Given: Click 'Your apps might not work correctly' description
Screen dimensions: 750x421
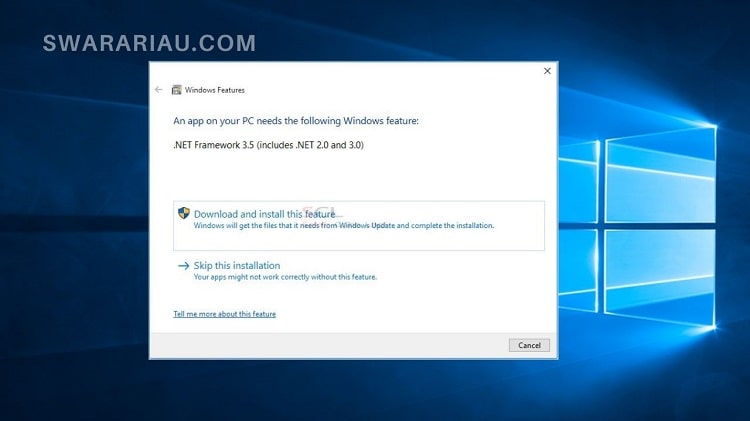Looking at the screenshot, I should click(x=285, y=277).
